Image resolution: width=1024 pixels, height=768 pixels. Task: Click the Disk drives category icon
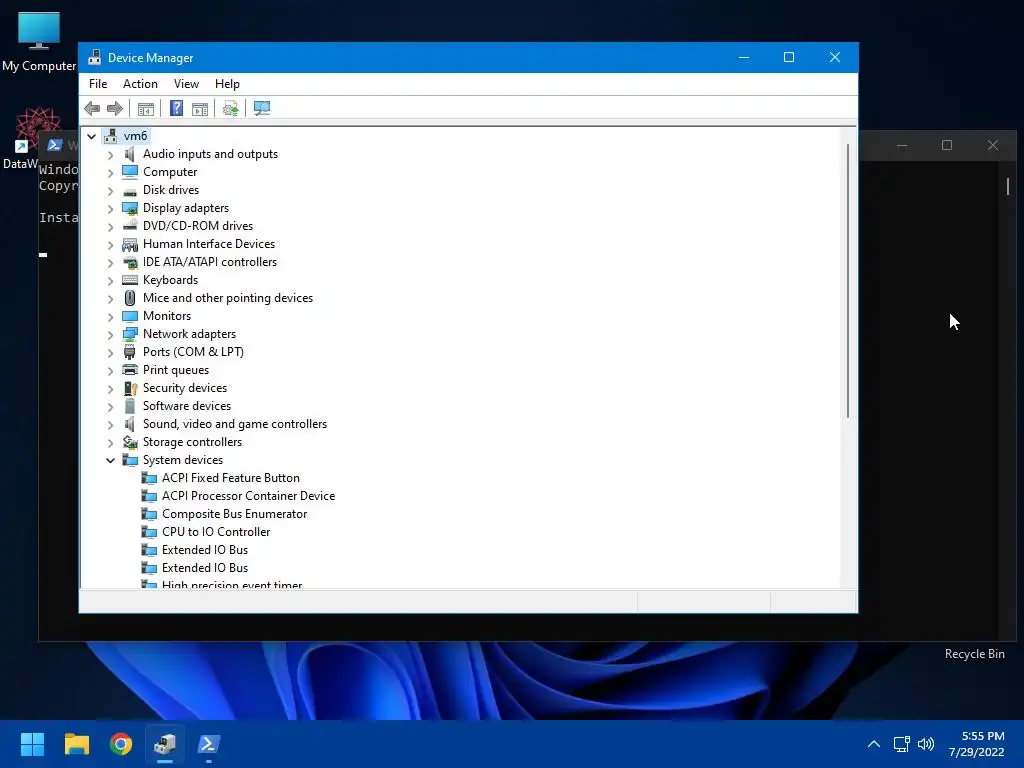[130, 191]
